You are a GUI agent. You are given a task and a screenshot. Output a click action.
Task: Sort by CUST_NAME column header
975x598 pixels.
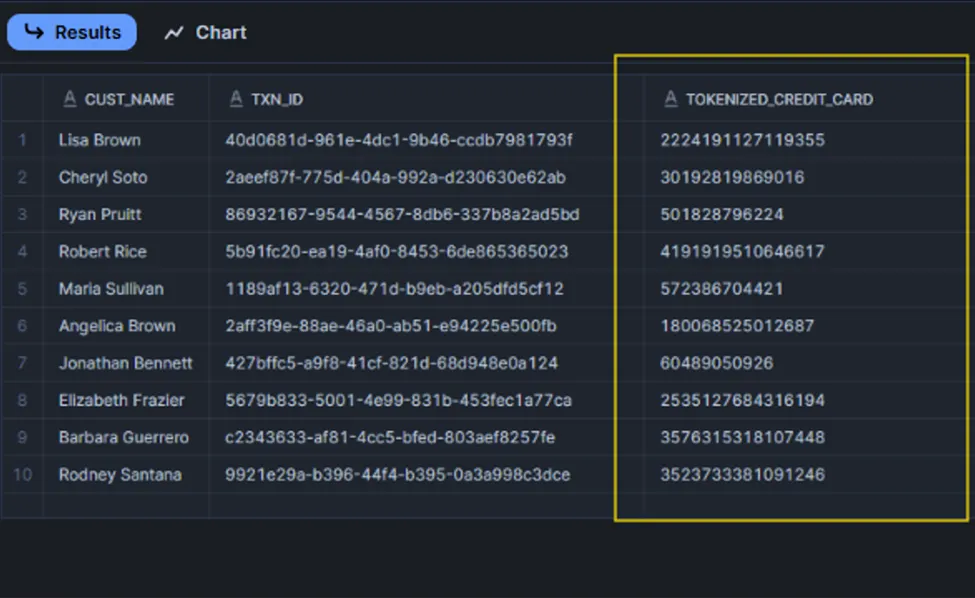click(129, 99)
